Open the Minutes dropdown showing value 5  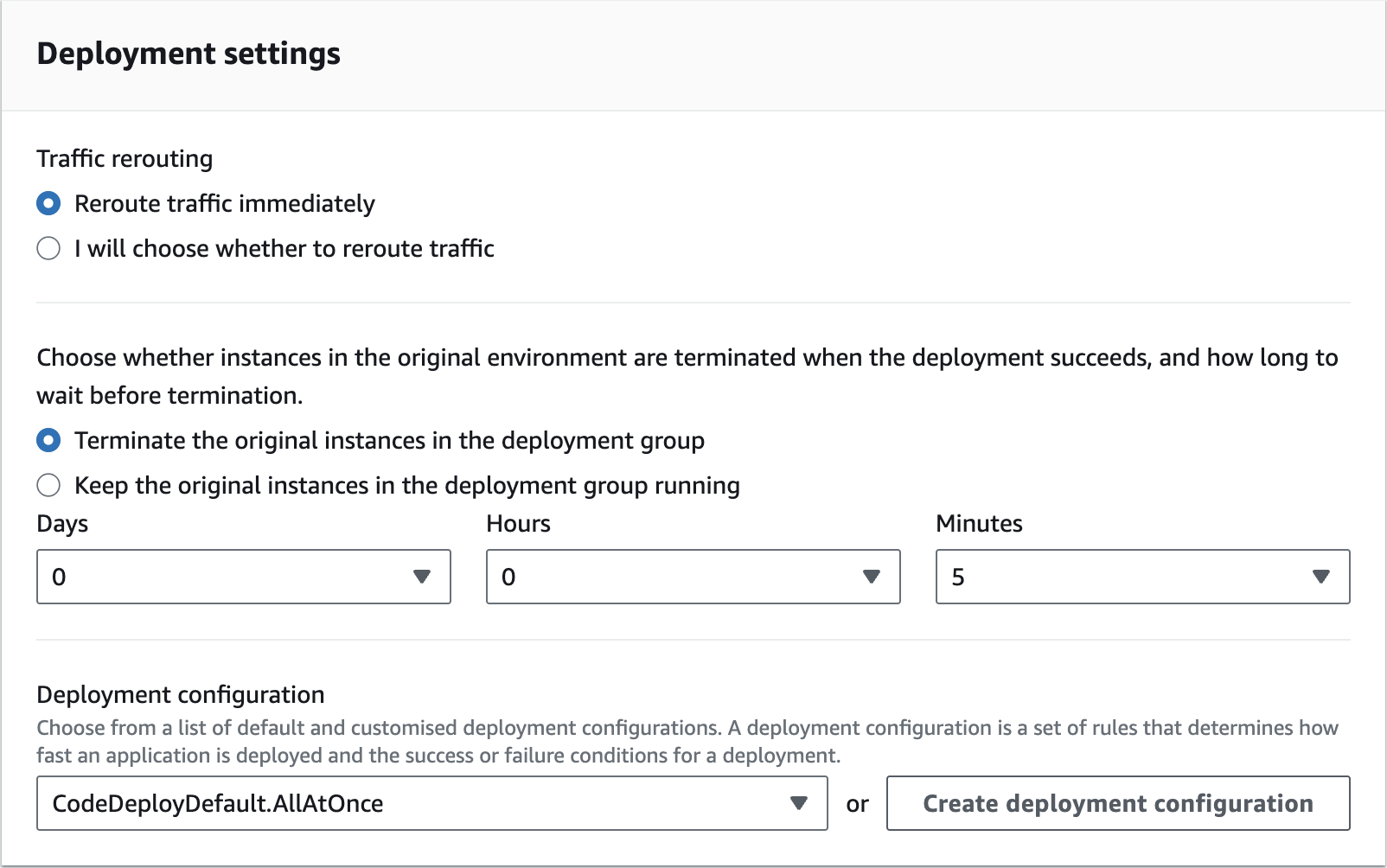pos(1124,577)
